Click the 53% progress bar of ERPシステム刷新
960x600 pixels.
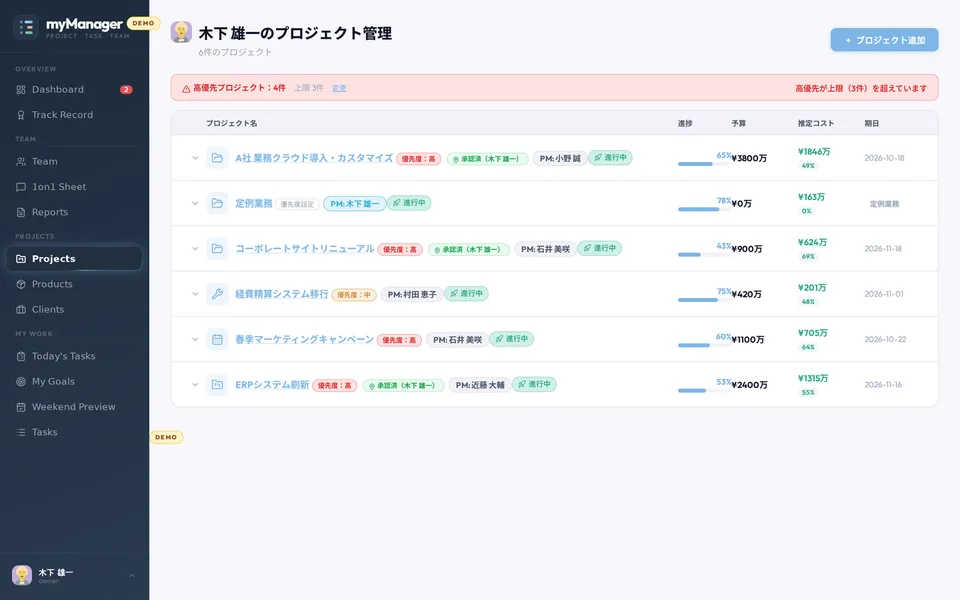(x=703, y=390)
